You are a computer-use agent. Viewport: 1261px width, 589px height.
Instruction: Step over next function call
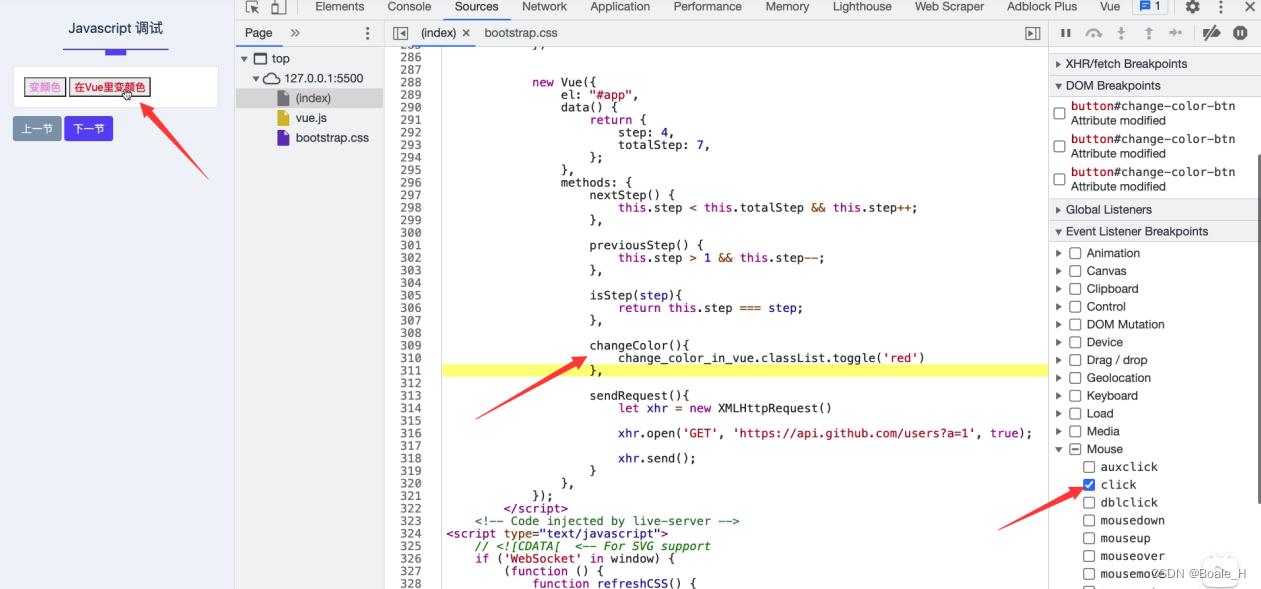coord(1094,33)
